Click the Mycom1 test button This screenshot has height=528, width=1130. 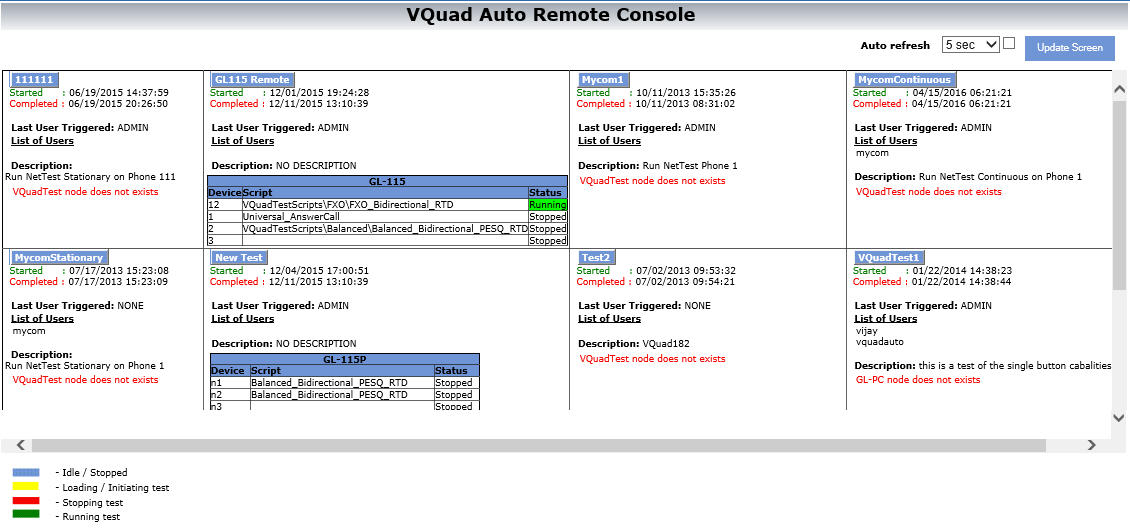coord(605,79)
